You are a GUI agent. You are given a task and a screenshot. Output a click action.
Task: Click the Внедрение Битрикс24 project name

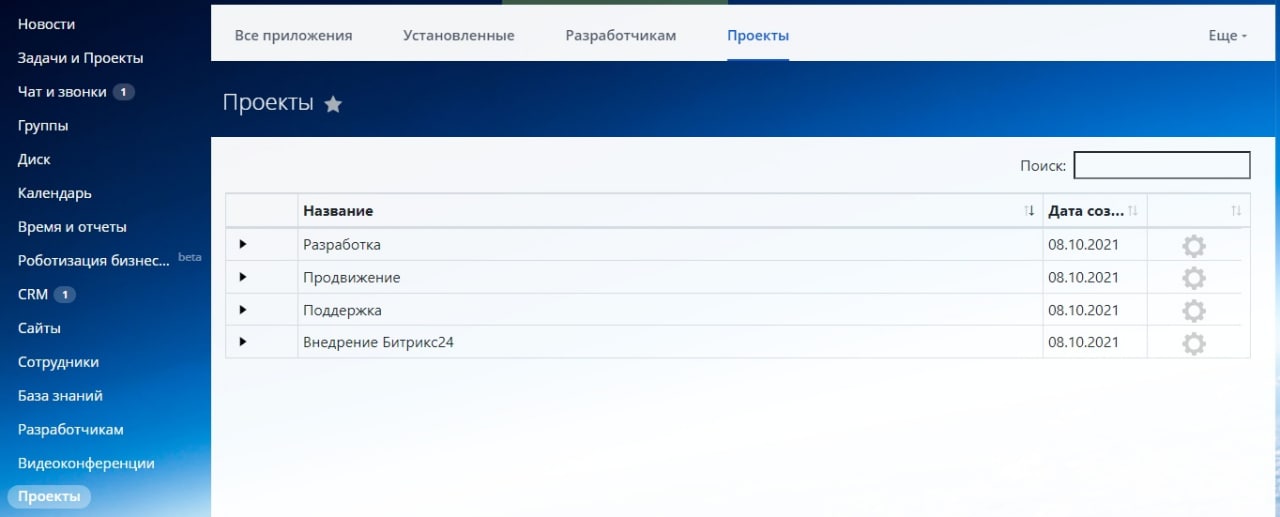coord(378,342)
